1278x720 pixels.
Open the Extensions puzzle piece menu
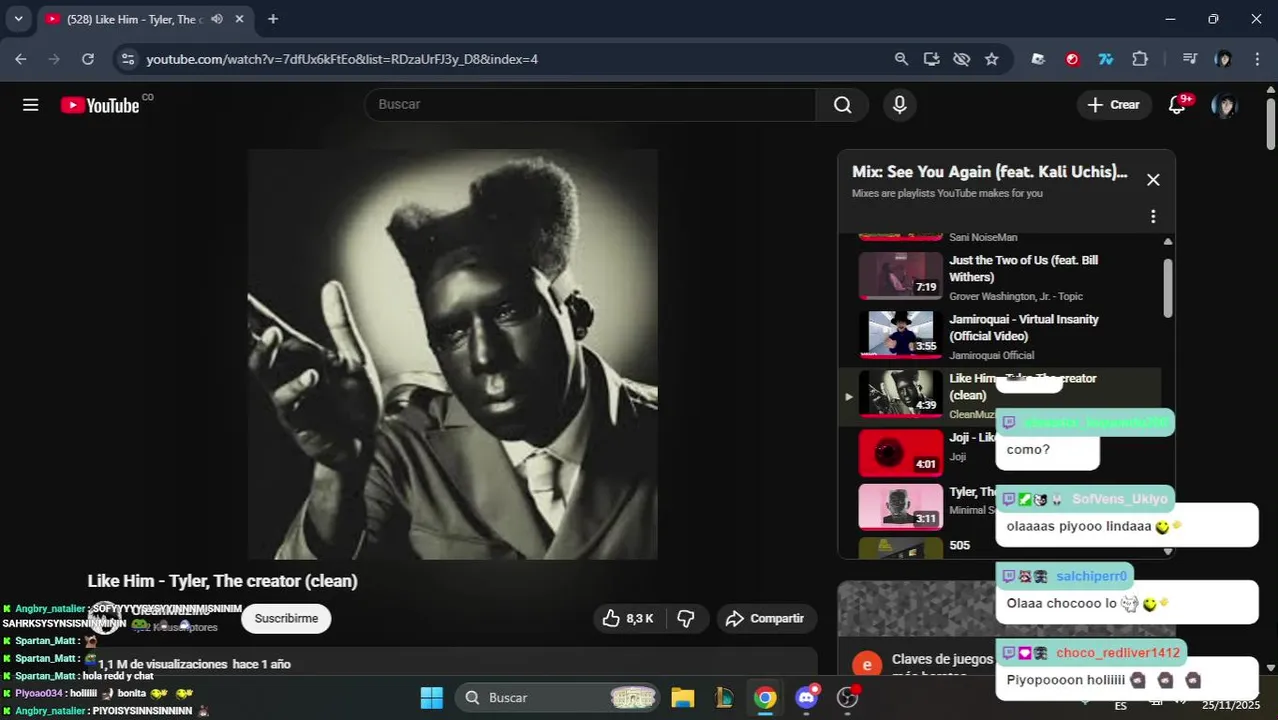(1140, 59)
